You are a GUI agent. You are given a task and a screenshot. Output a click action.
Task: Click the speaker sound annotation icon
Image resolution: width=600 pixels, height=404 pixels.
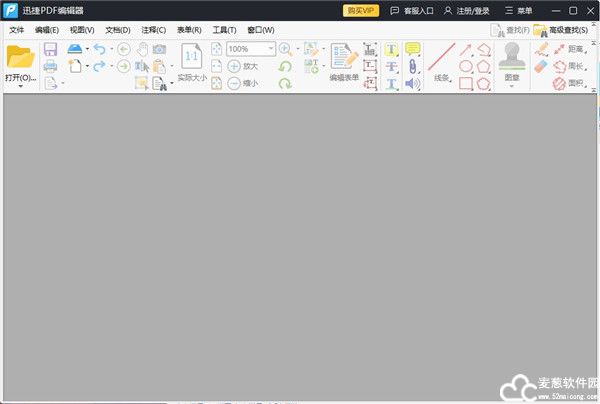[x=412, y=84]
